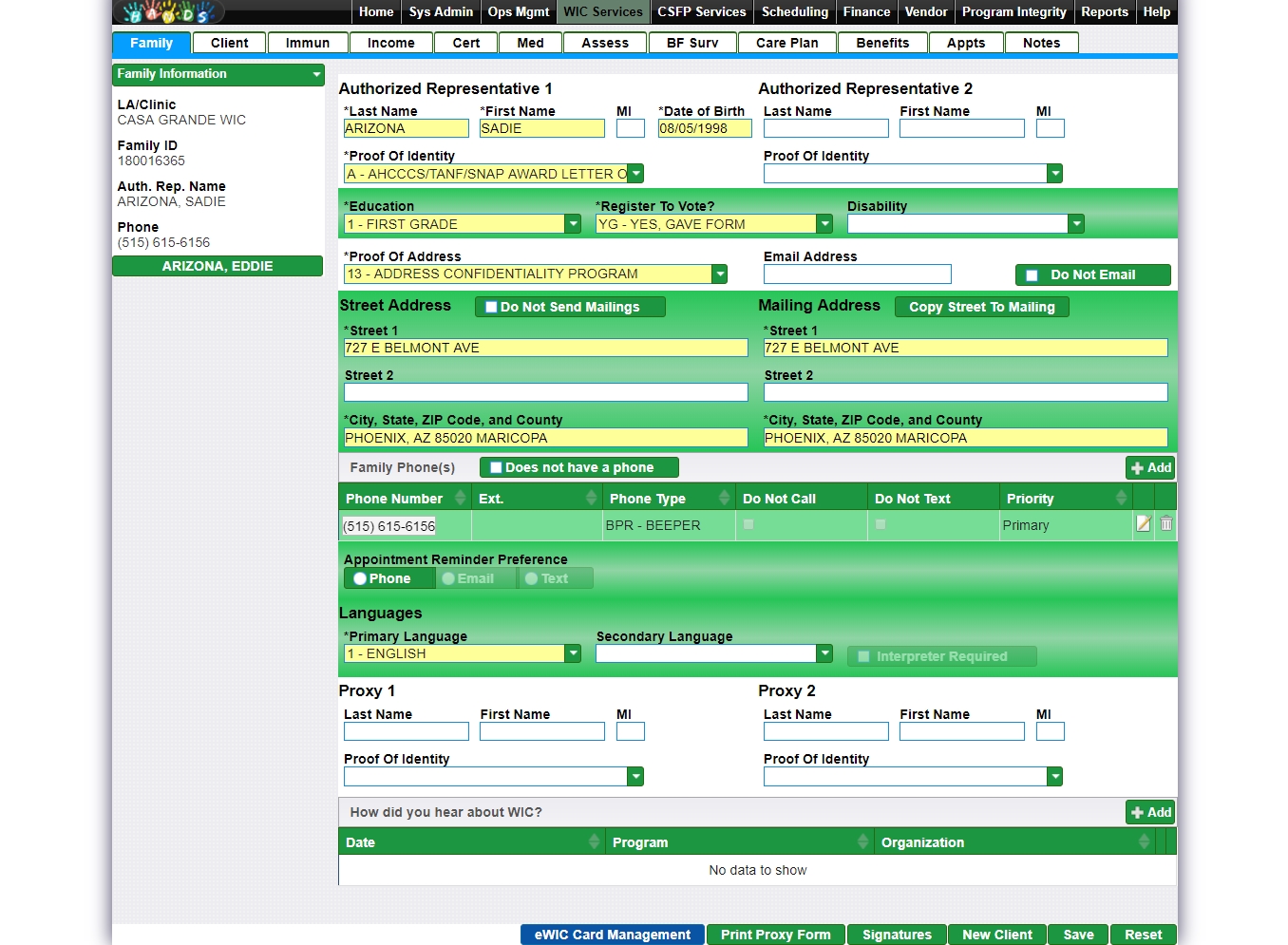Switch to the Care Plan tab
Screen dimensions: 1288x945
click(x=786, y=43)
